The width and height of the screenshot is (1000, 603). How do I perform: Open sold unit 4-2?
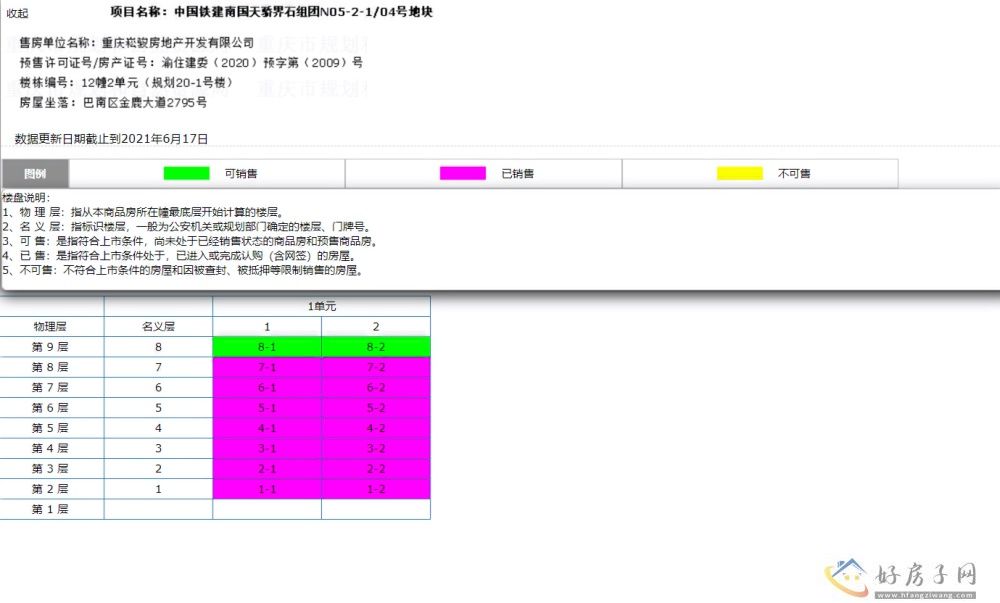click(x=376, y=428)
